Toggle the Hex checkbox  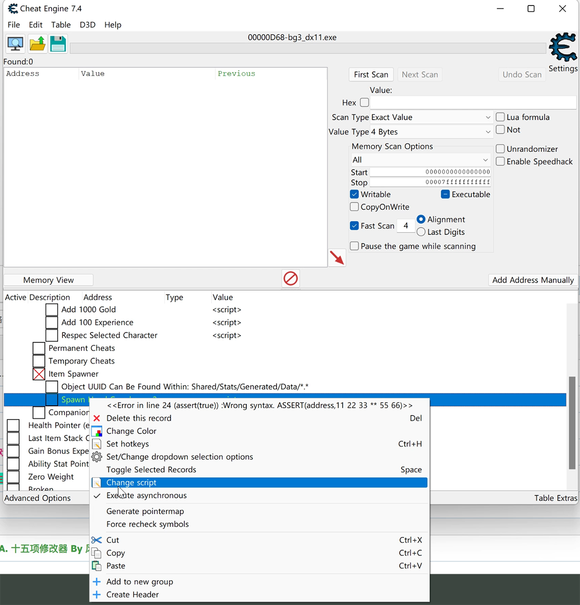point(364,103)
